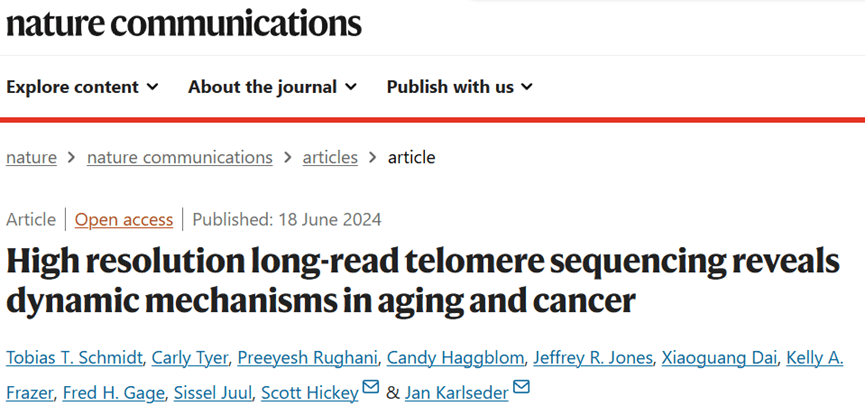Click mail icon next to Scott Hickey
The image size is (865, 415).
371,388
